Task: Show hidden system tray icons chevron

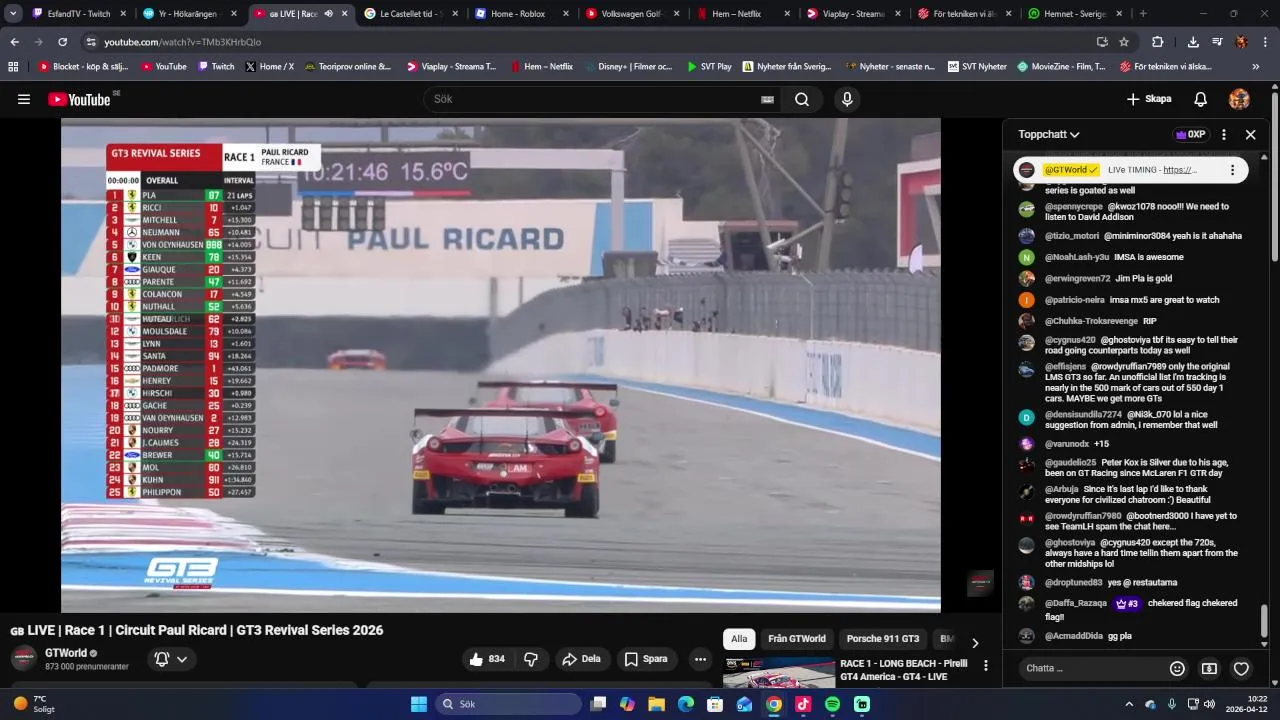Action: [1129, 704]
